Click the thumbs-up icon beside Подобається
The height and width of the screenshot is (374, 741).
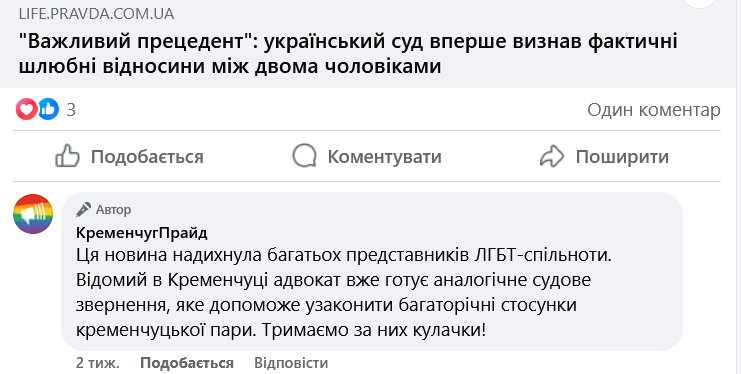67,156
